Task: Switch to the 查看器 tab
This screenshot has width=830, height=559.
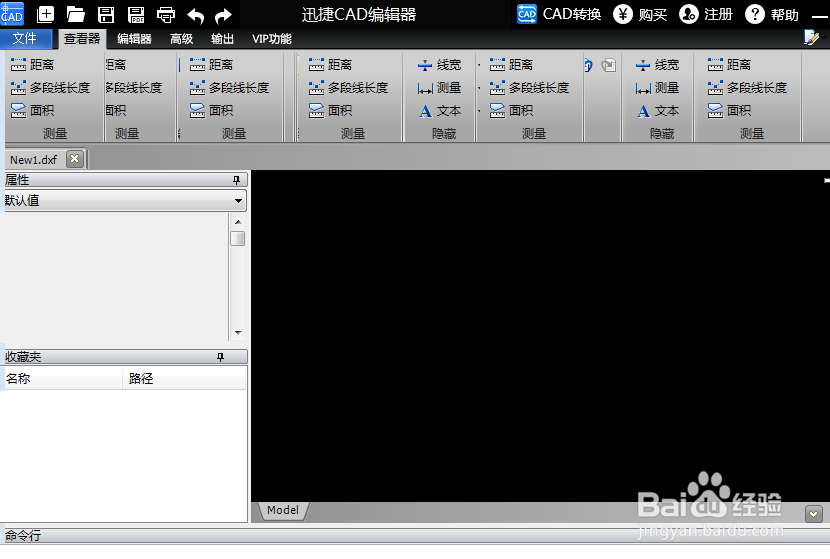Action: pyautogui.click(x=82, y=39)
